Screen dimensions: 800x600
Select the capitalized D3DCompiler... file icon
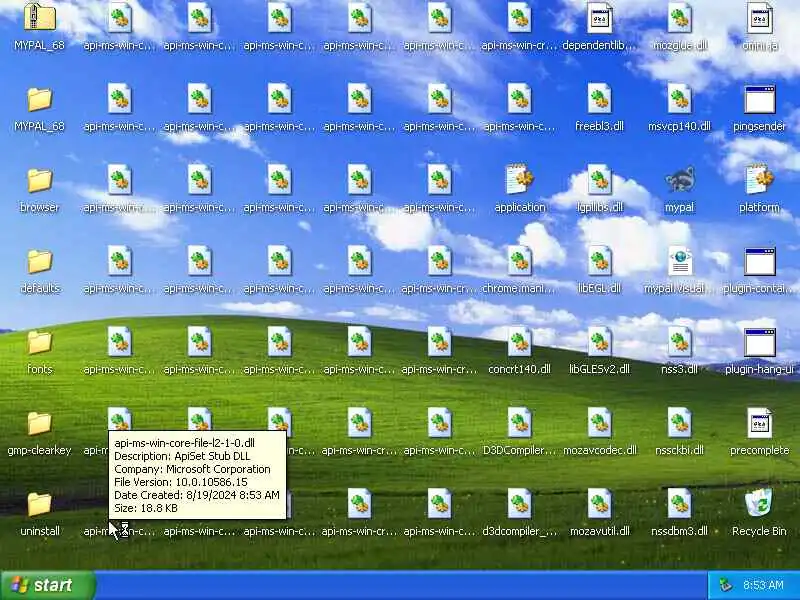[519, 423]
